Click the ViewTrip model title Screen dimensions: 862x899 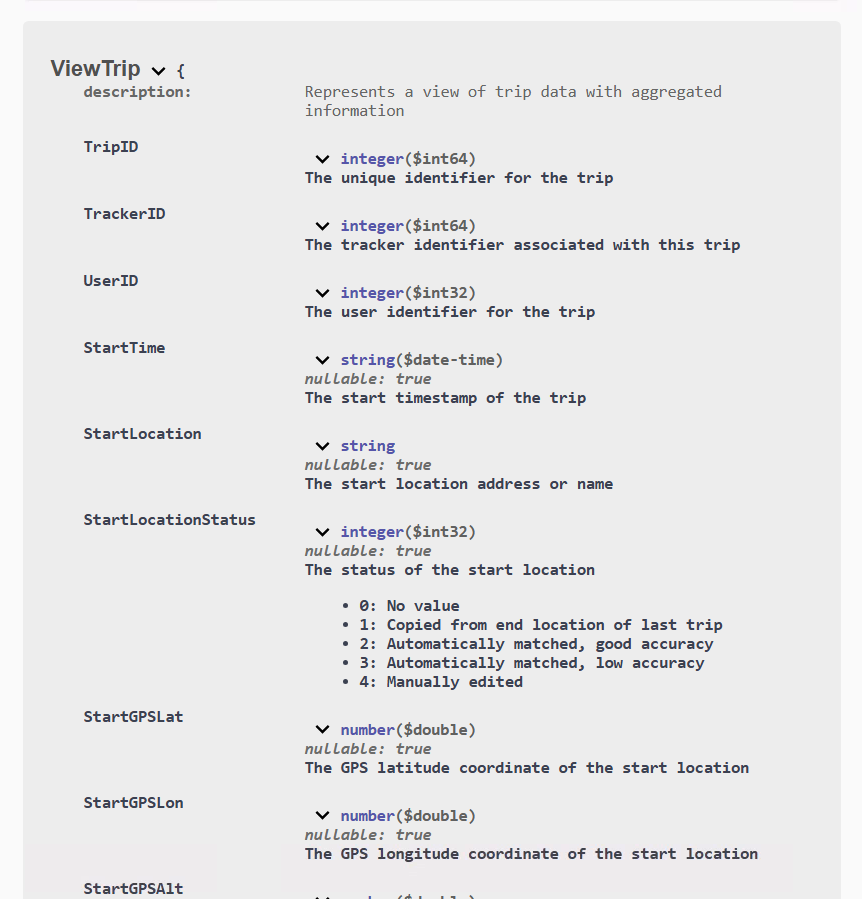[95, 69]
